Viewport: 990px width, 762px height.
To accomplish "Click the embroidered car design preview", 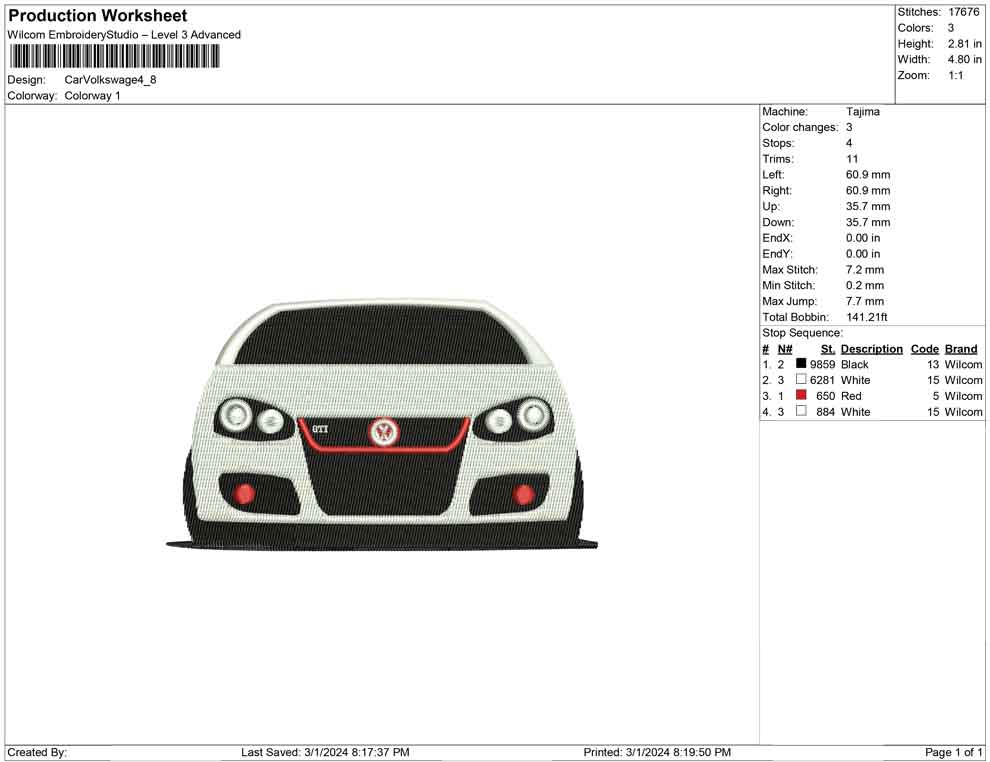I will click(x=382, y=424).
